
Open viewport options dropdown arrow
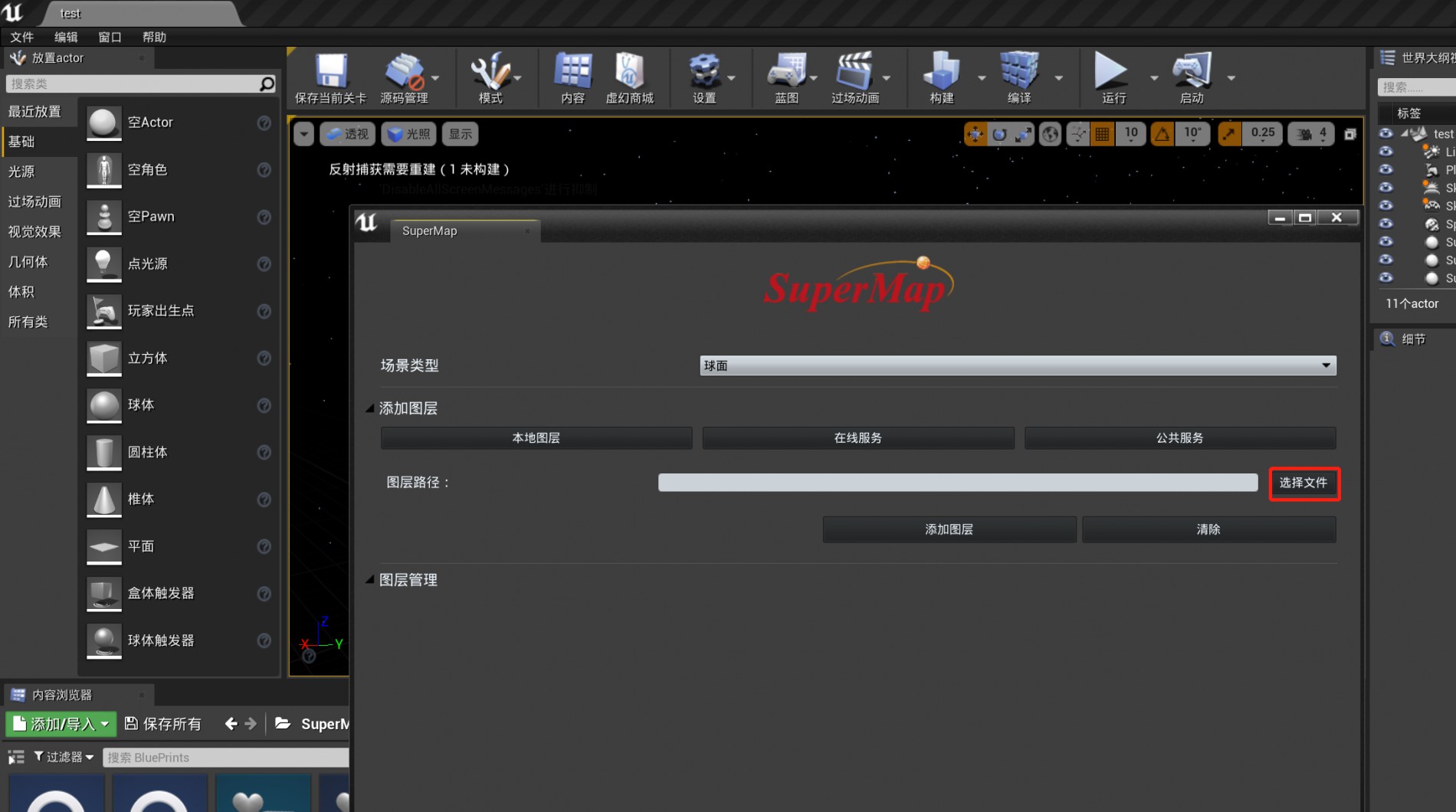coord(303,134)
